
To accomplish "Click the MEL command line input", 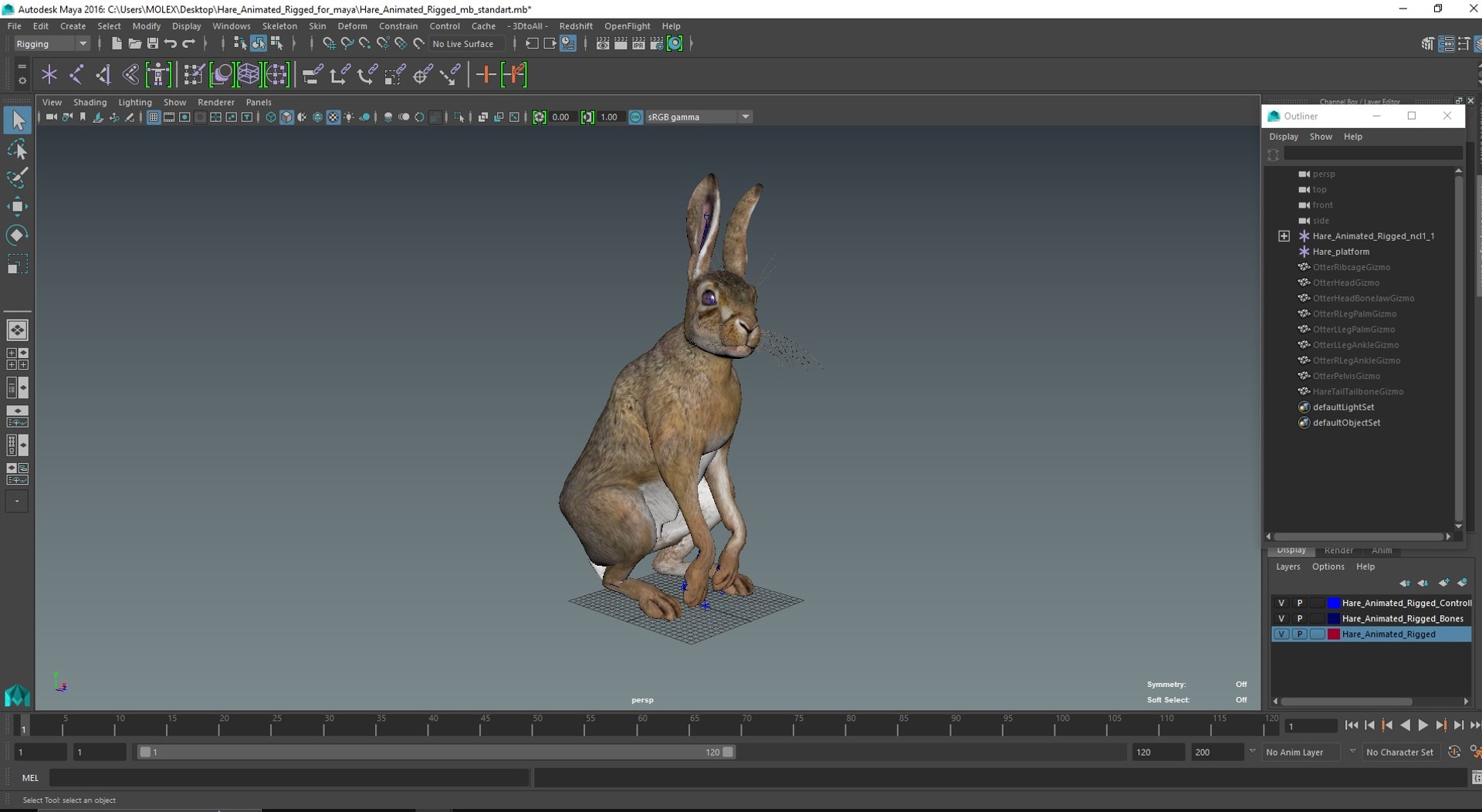I will tap(289, 778).
